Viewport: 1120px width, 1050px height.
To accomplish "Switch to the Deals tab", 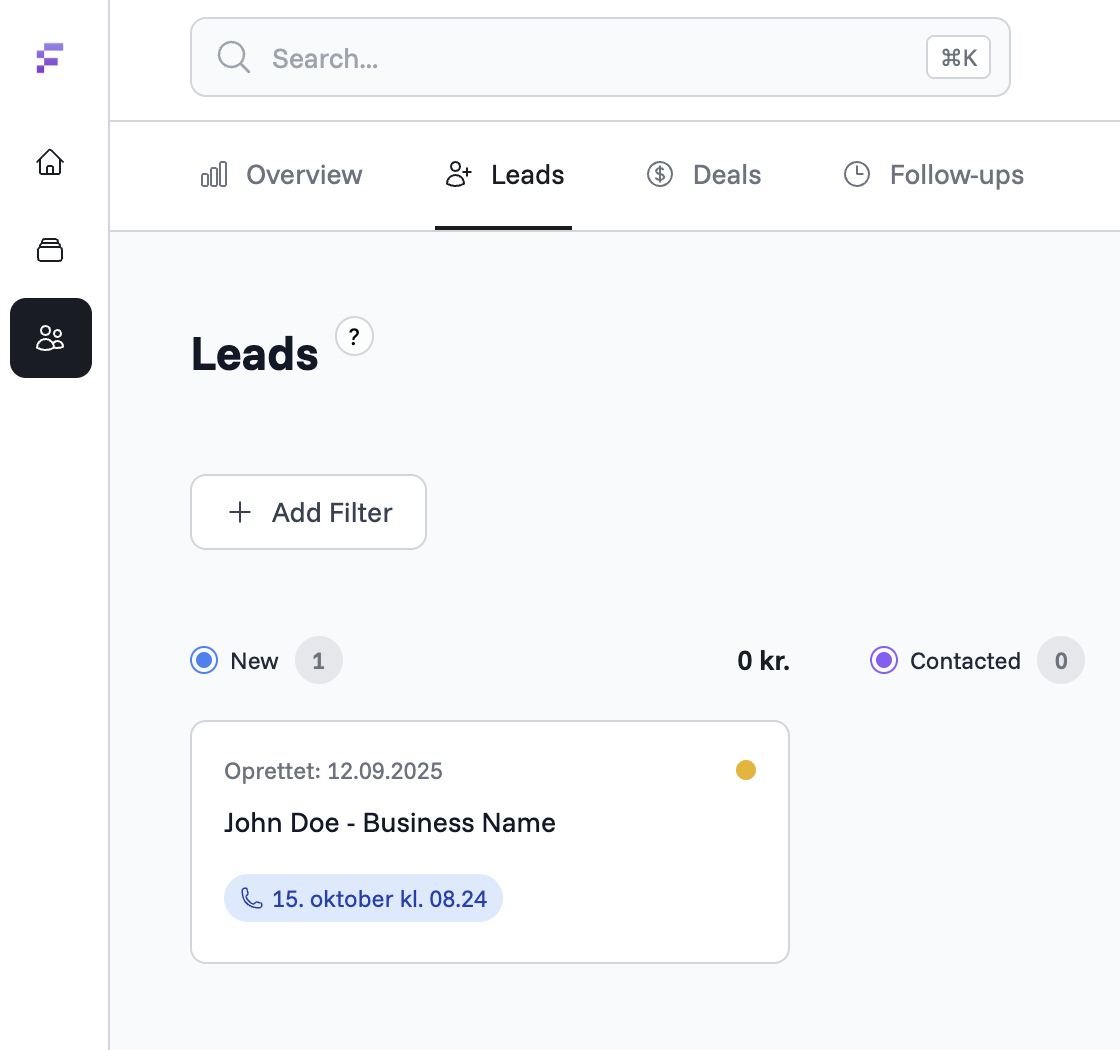I will coord(725,174).
